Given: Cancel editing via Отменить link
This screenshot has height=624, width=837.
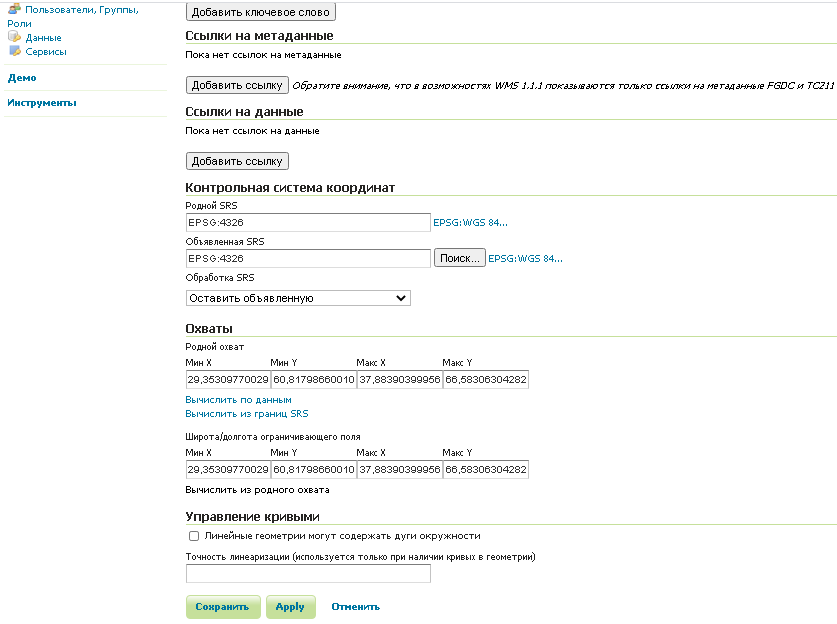Looking at the screenshot, I should [x=354, y=606].
